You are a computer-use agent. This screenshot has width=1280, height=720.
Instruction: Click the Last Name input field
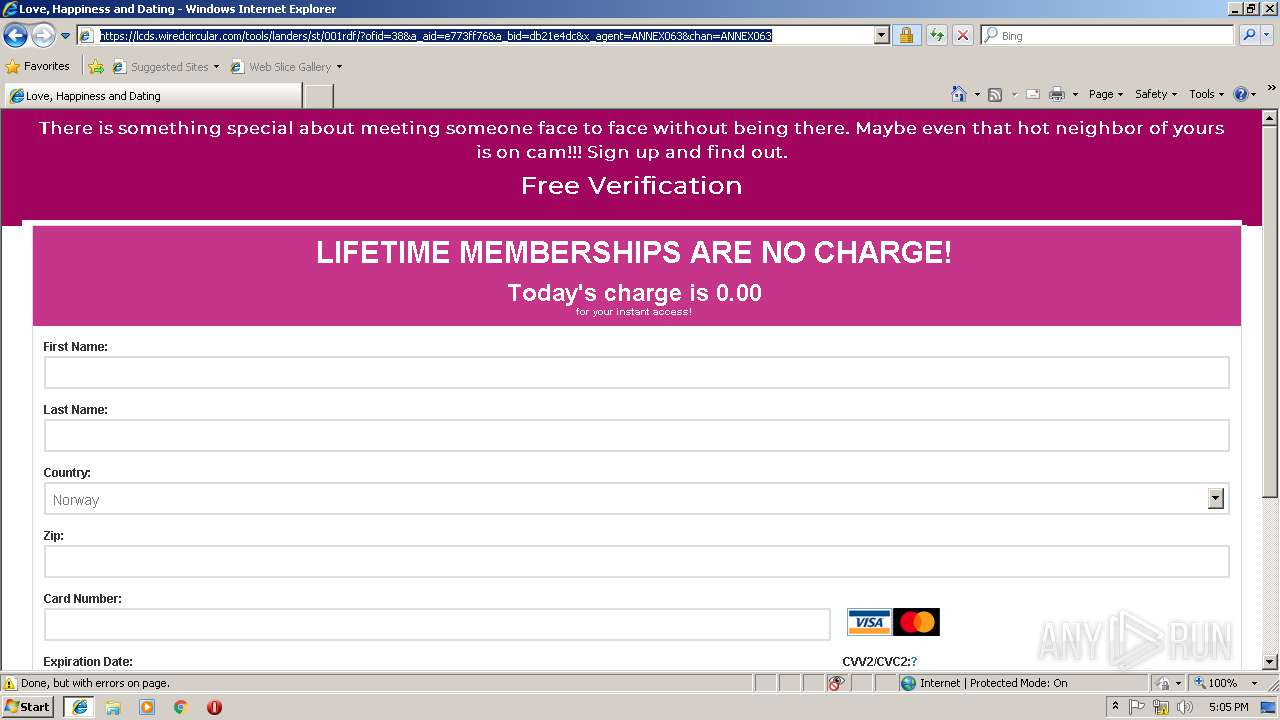pos(636,435)
